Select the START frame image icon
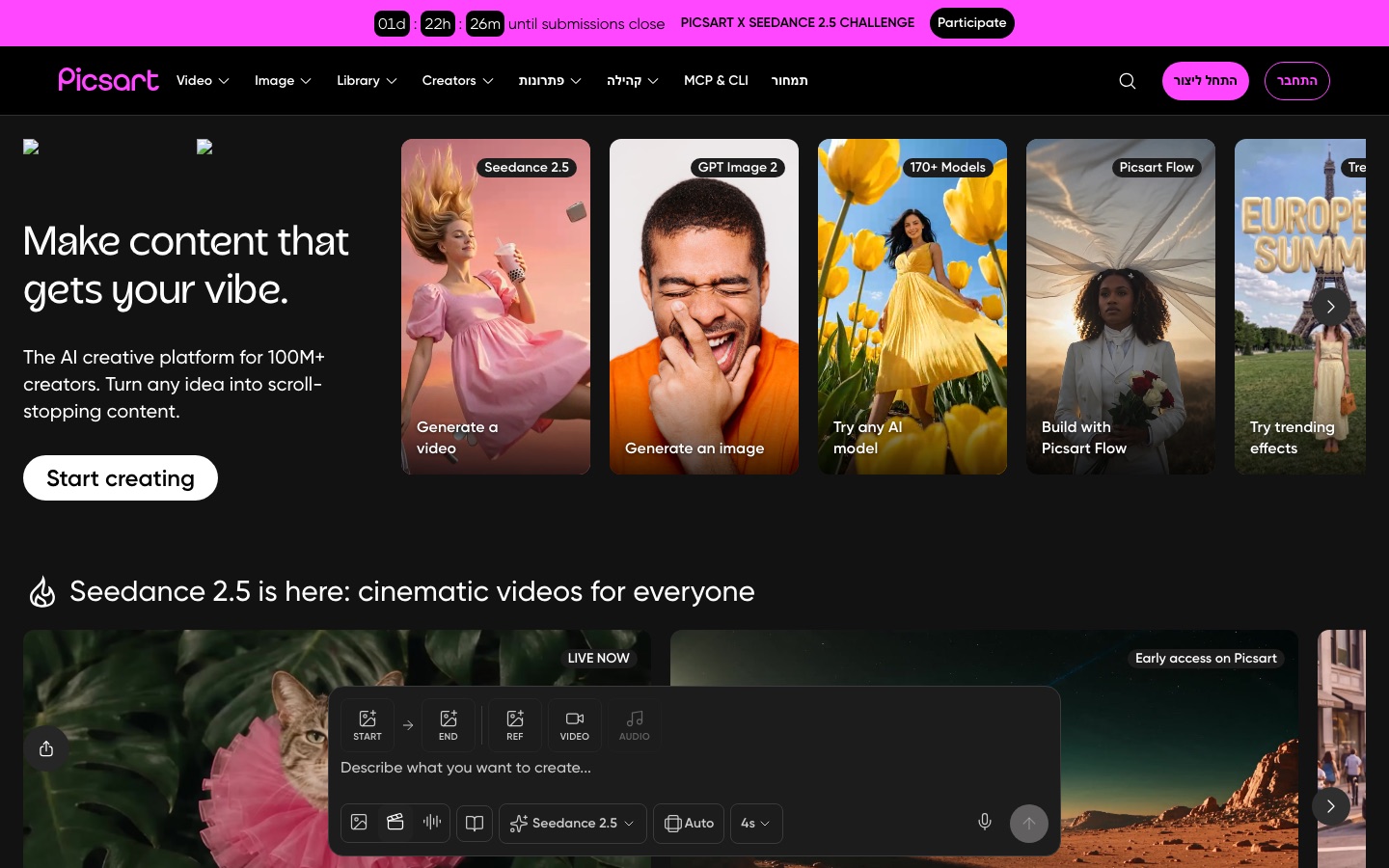This screenshot has width=1389, height=868. [368, 725]
